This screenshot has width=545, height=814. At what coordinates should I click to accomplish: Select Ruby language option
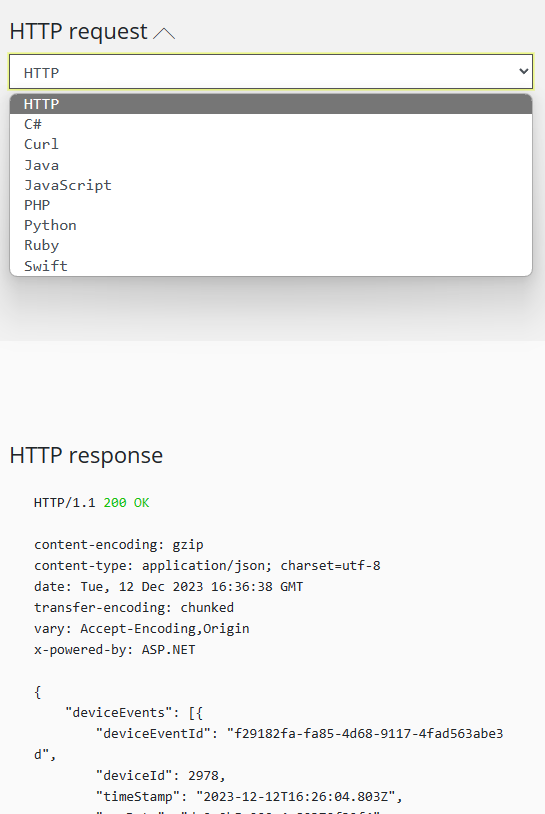tap(271, 246)
